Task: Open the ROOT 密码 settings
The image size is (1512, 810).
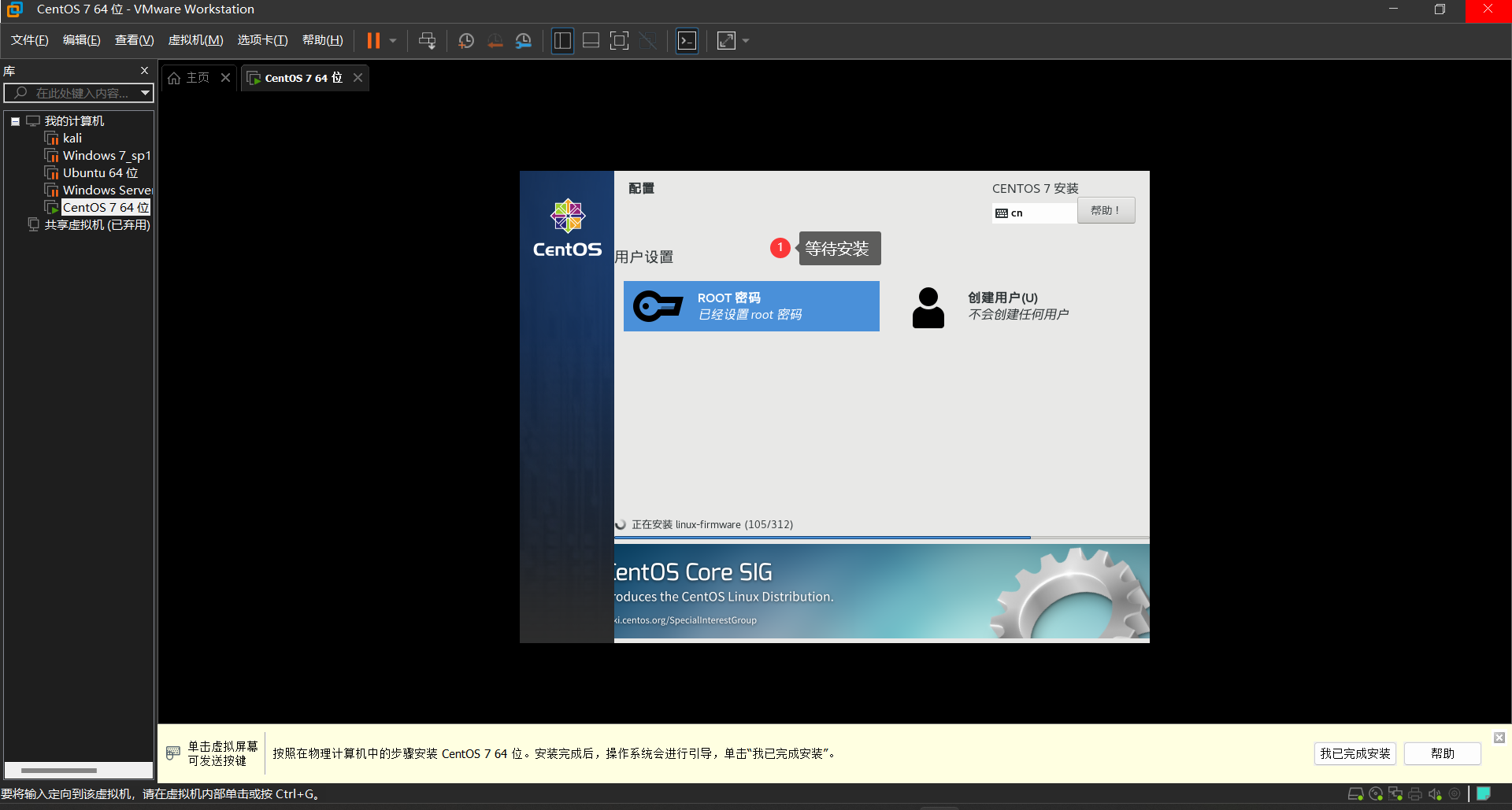Action: click(751, 306)
